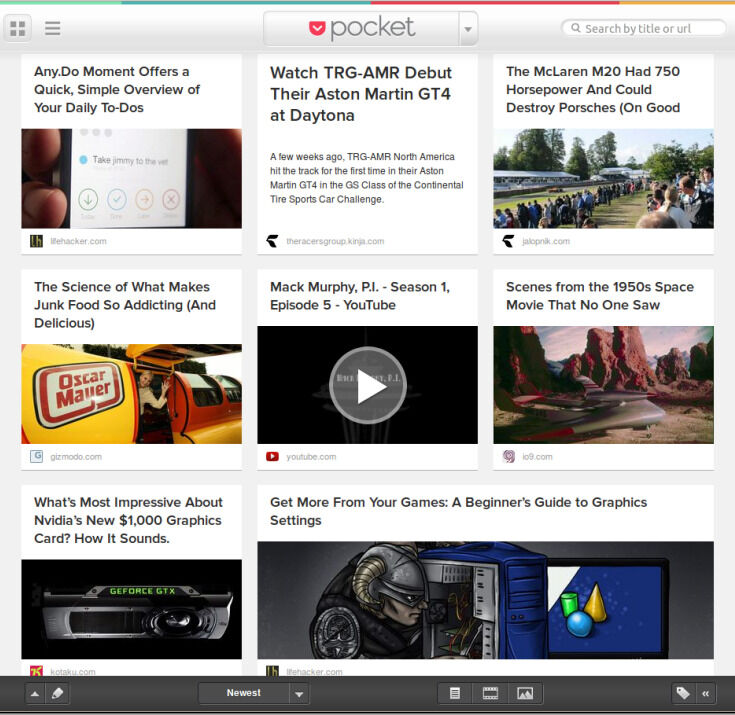Click the kotaku favicon icon
735x715 pixels.
pyautogui.click(x=37, y=671)
